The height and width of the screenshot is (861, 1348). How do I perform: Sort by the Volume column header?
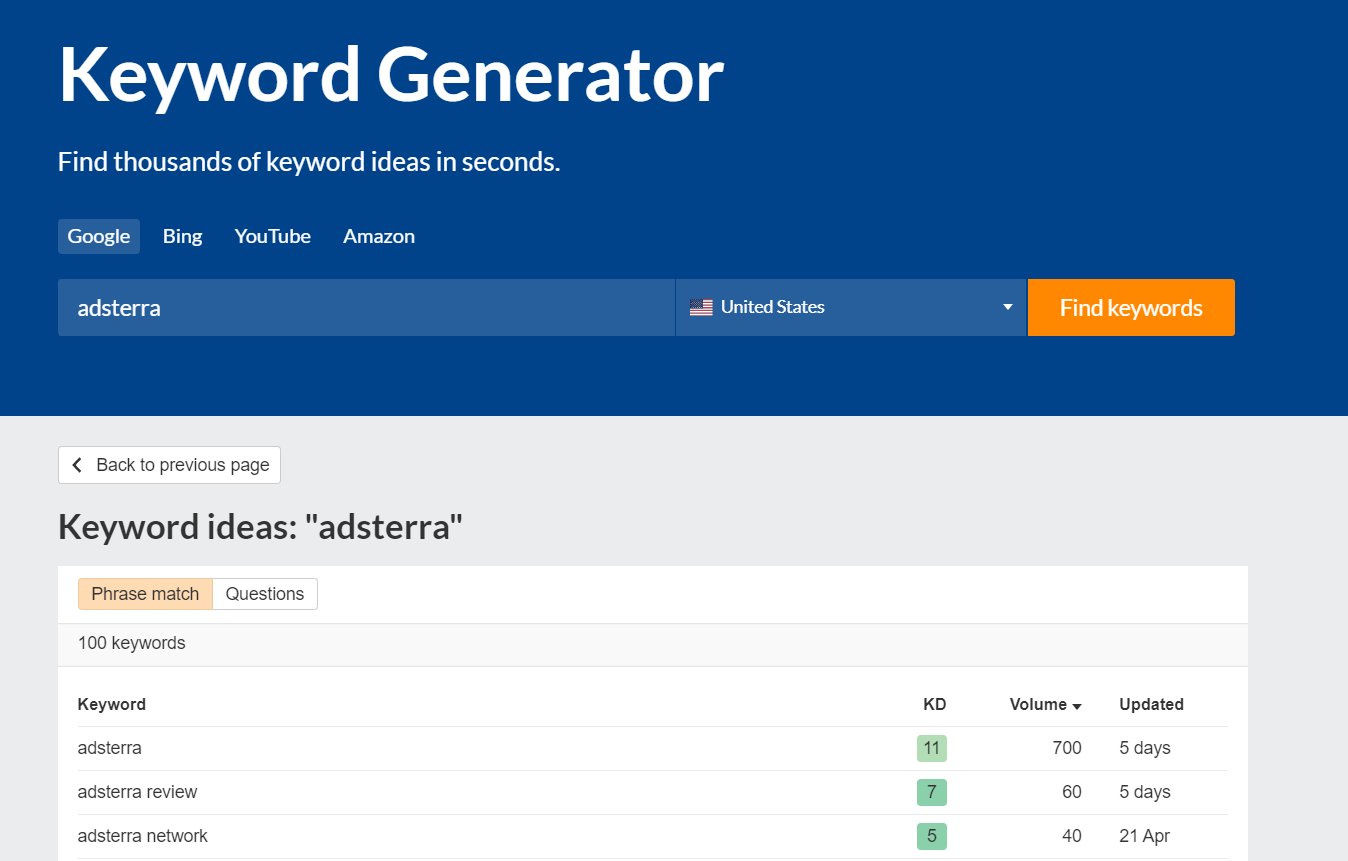tap(1045, 704)
